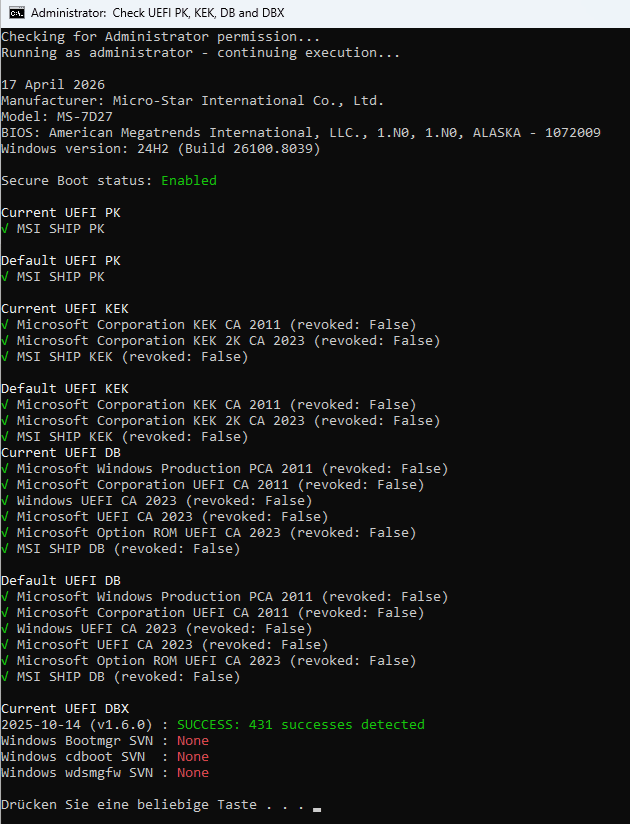Click checkmark beside MSI SHIP DB under Current UEFI DB
This screenshot has width=630, height=824.
tap(5, 549)
